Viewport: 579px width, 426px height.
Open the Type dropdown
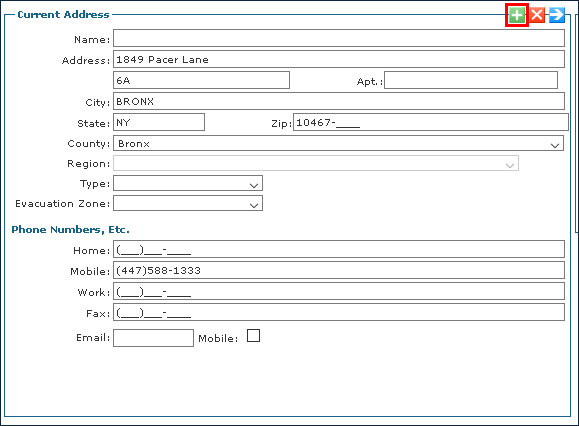pyautogui.click(x=188, y=183)
